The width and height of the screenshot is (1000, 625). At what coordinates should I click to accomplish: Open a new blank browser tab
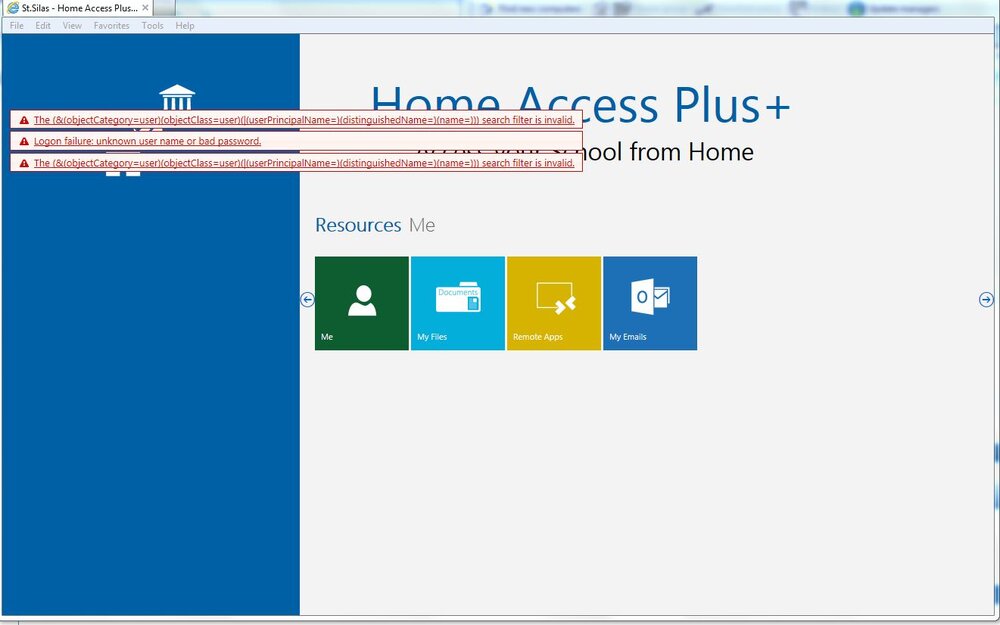(x=165, y=8)
